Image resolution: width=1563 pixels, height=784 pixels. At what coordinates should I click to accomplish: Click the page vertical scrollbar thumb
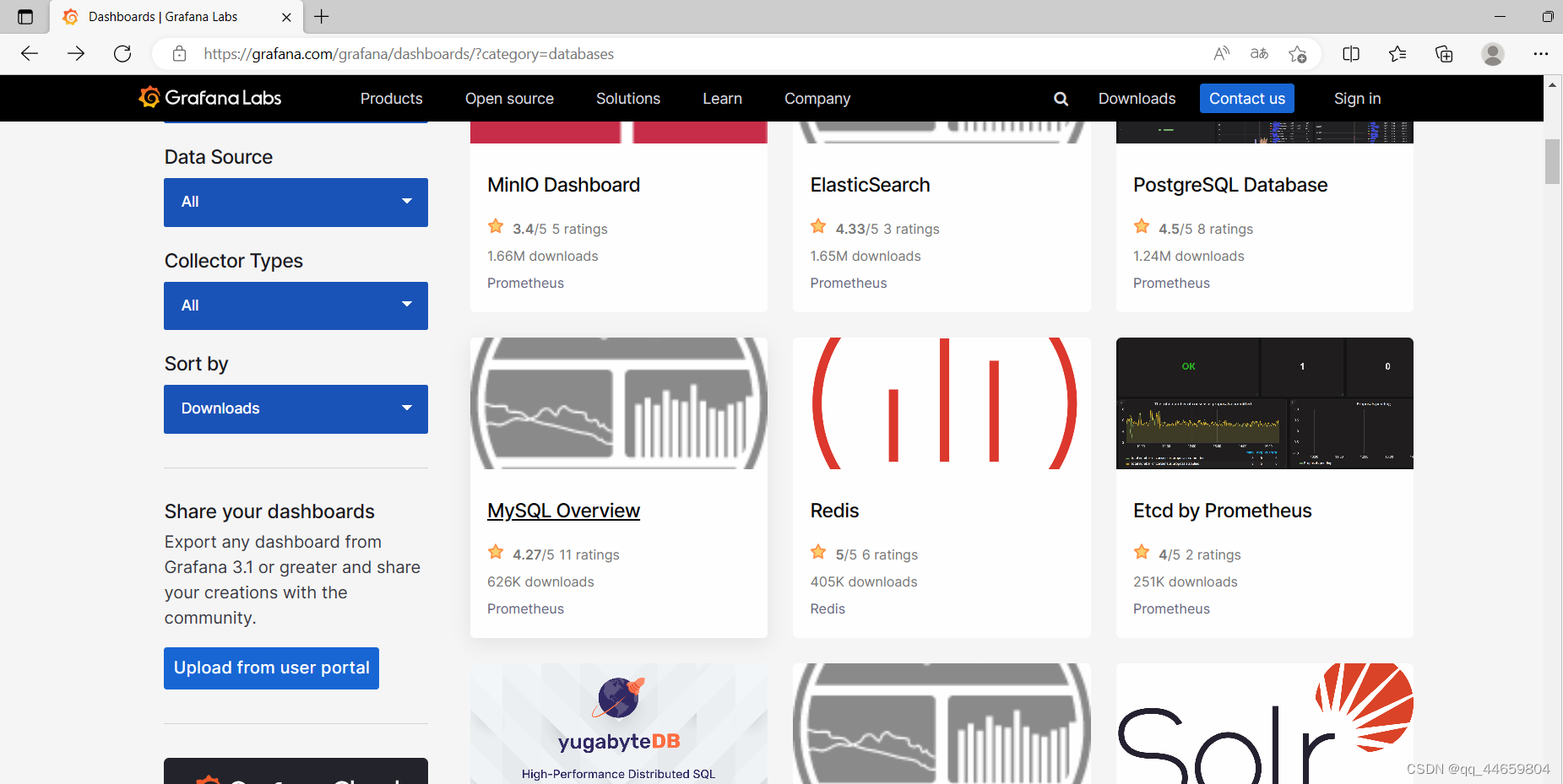click(1552, 161)
